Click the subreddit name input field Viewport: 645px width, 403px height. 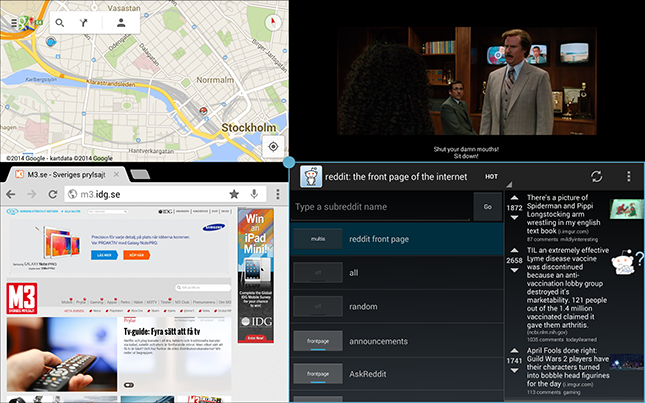click(381, 207)
